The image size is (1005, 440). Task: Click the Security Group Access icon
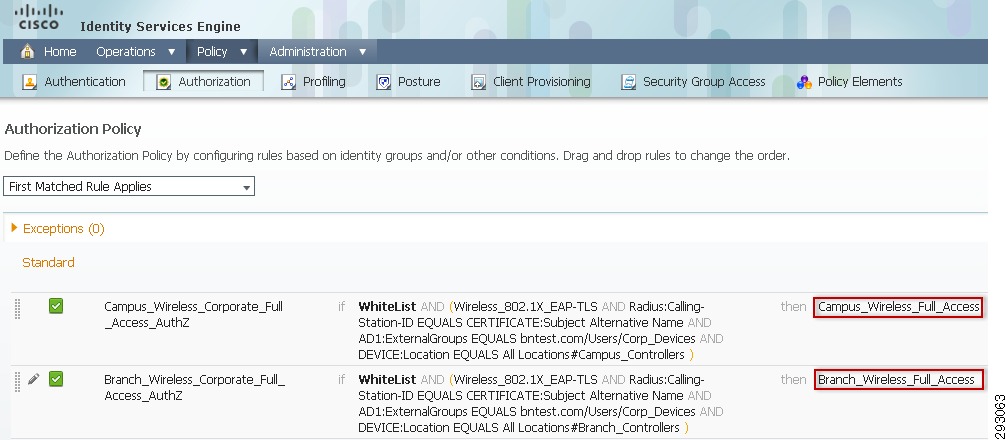[x=628, y=82]
